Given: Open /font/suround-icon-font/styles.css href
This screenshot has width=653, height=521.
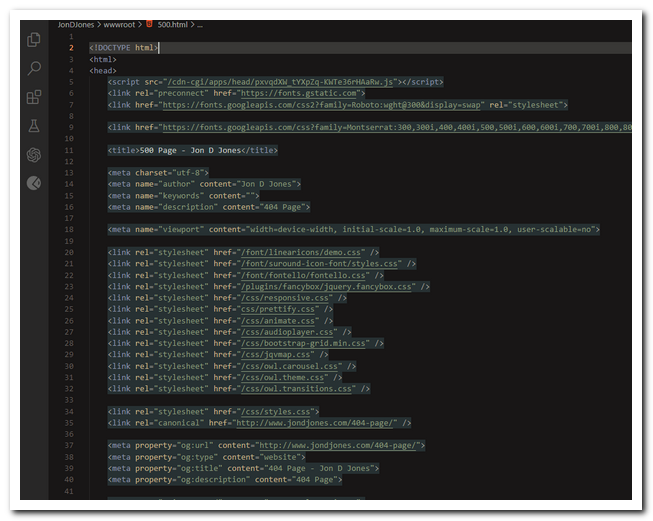Looking at the screenshot, I should point(319,264).
